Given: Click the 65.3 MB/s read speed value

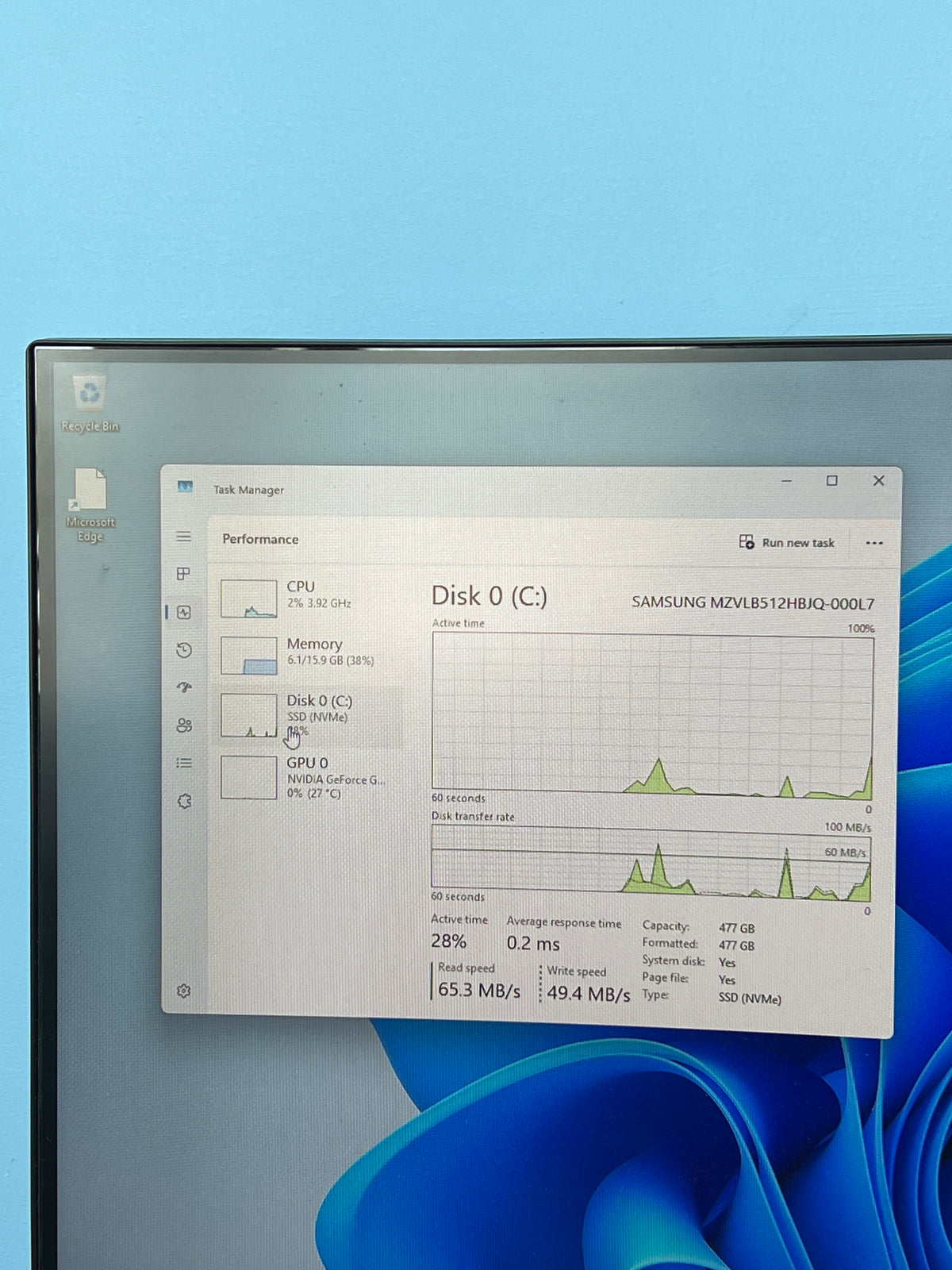Looking at the screenshot, I should tap(479, 991).
